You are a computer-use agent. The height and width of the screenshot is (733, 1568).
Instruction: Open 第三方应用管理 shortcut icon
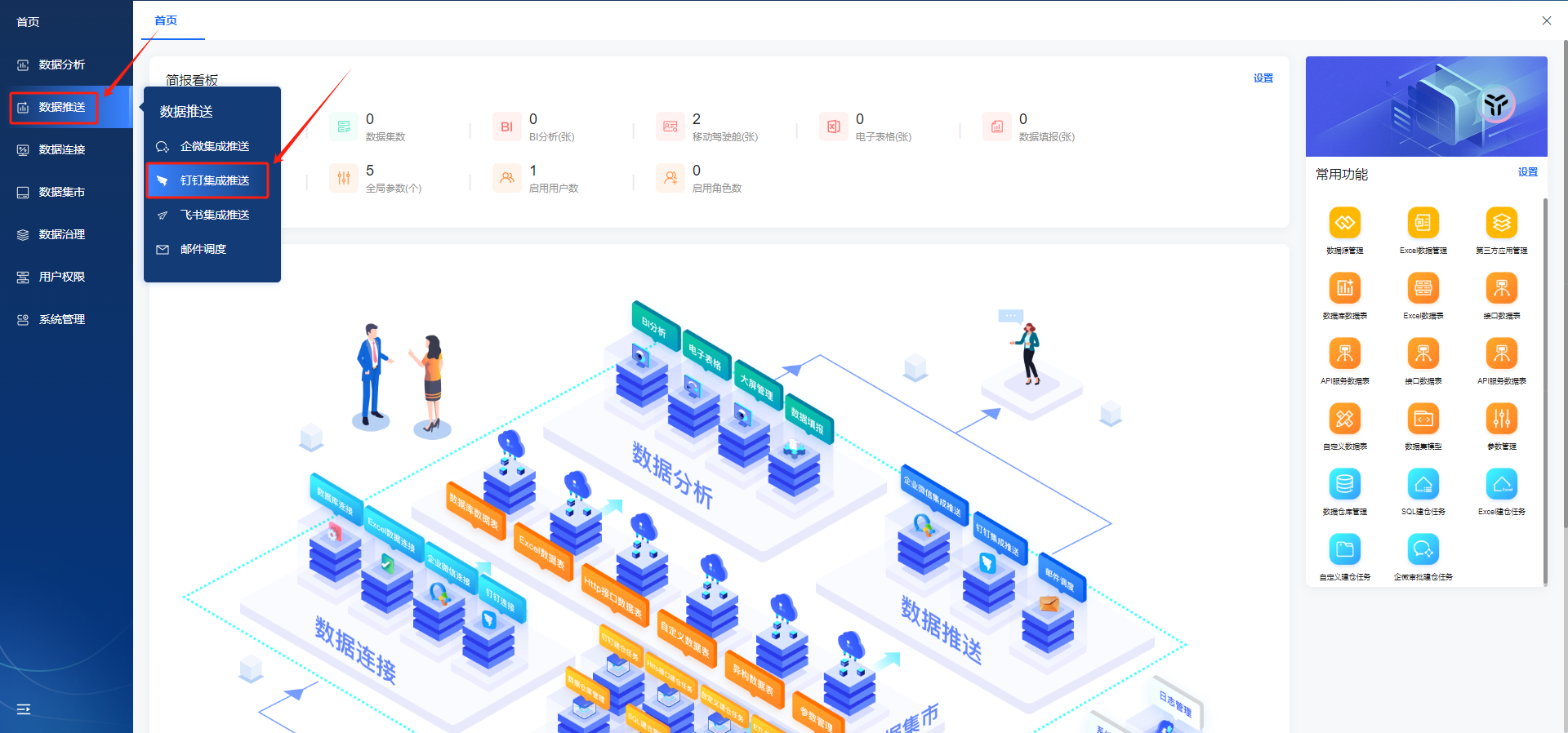(x=1501, y=223)
